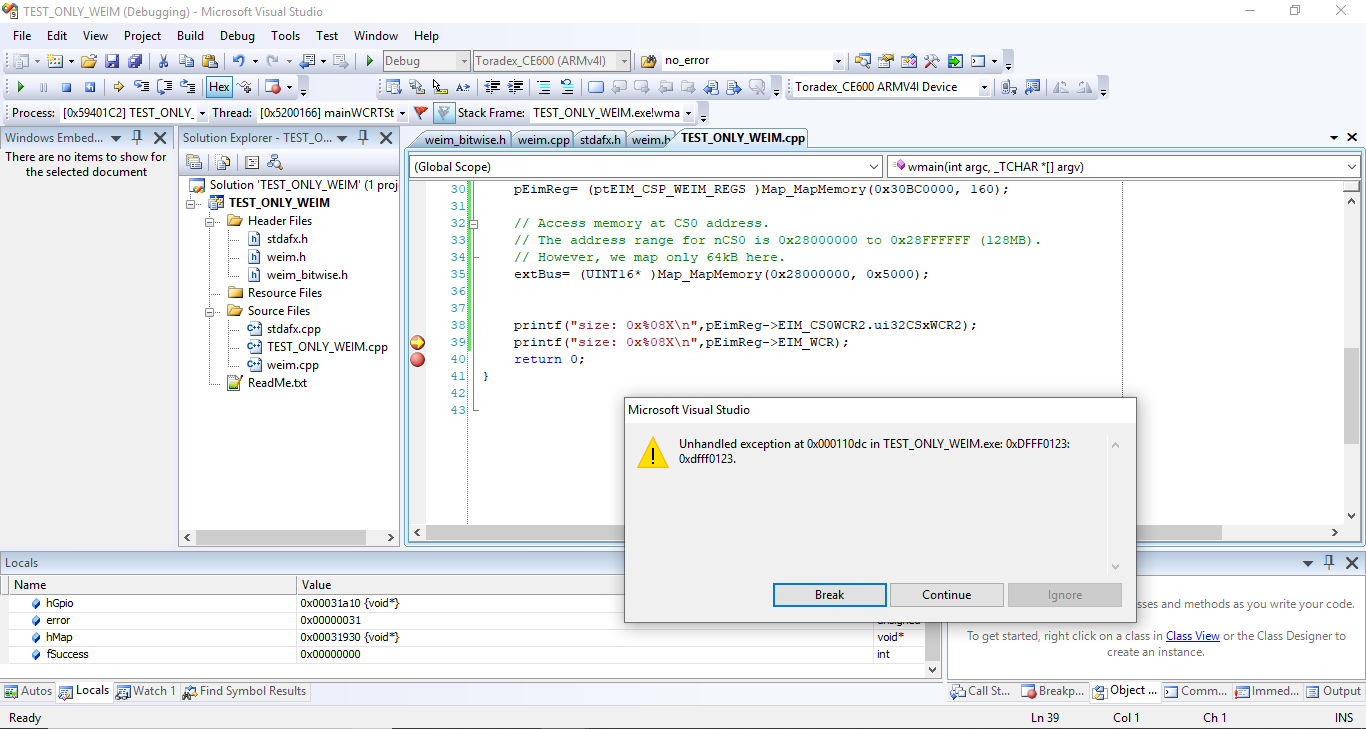This screenshot has width=1366, height=729.
Task: Switch to stdafx.h editor tab
Action: coord(601,140)
